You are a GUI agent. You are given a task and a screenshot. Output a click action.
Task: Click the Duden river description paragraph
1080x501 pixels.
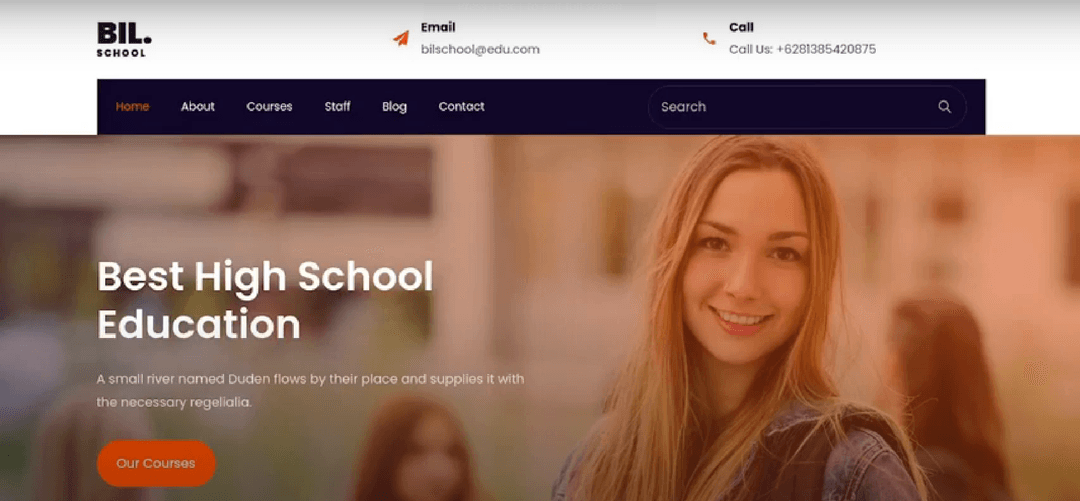tap(311, 391)
